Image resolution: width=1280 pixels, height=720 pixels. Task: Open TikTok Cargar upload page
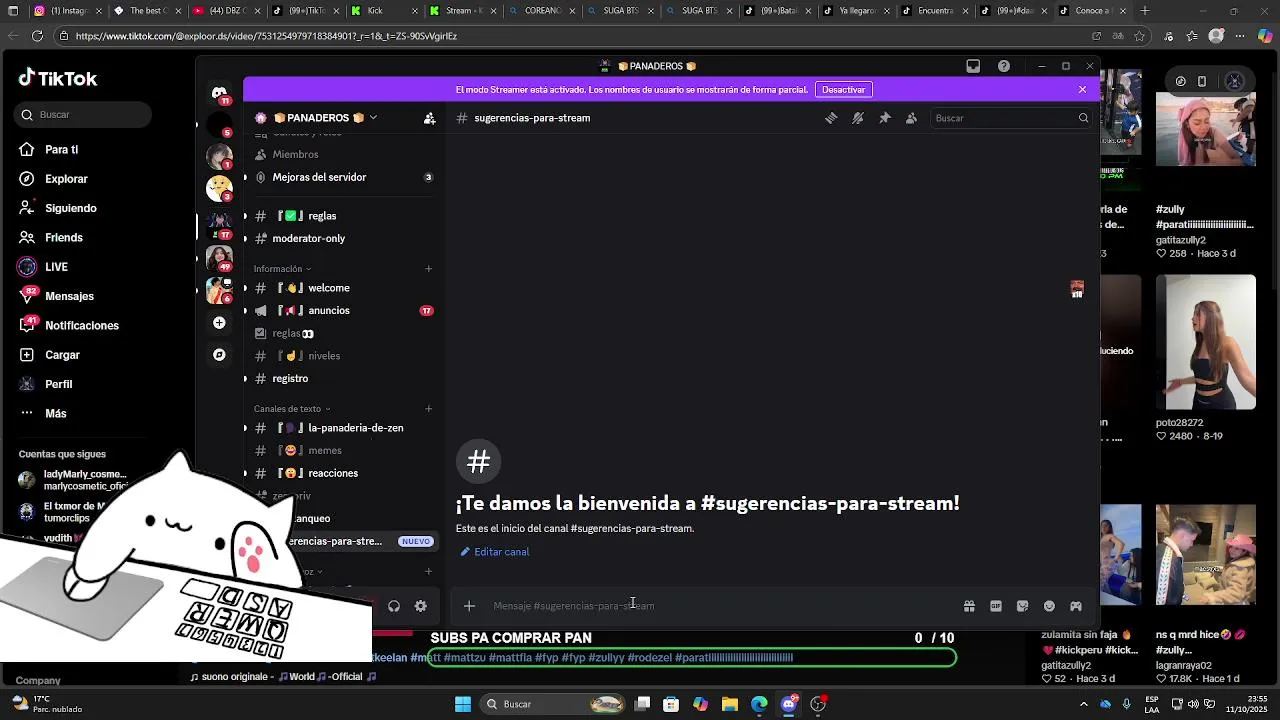(49, 355)
